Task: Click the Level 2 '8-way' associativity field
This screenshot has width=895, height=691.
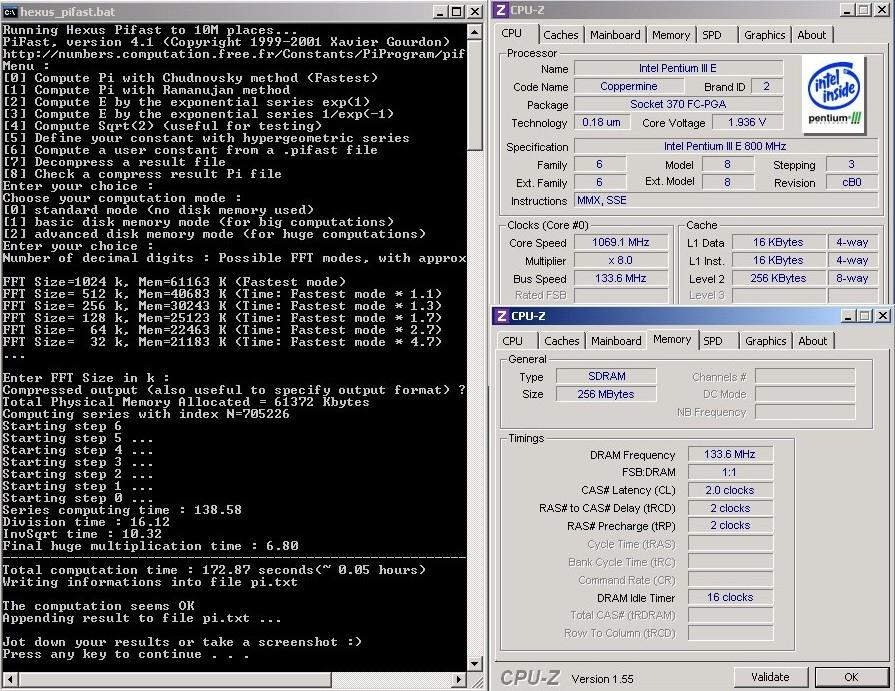Action: (853, 278)
